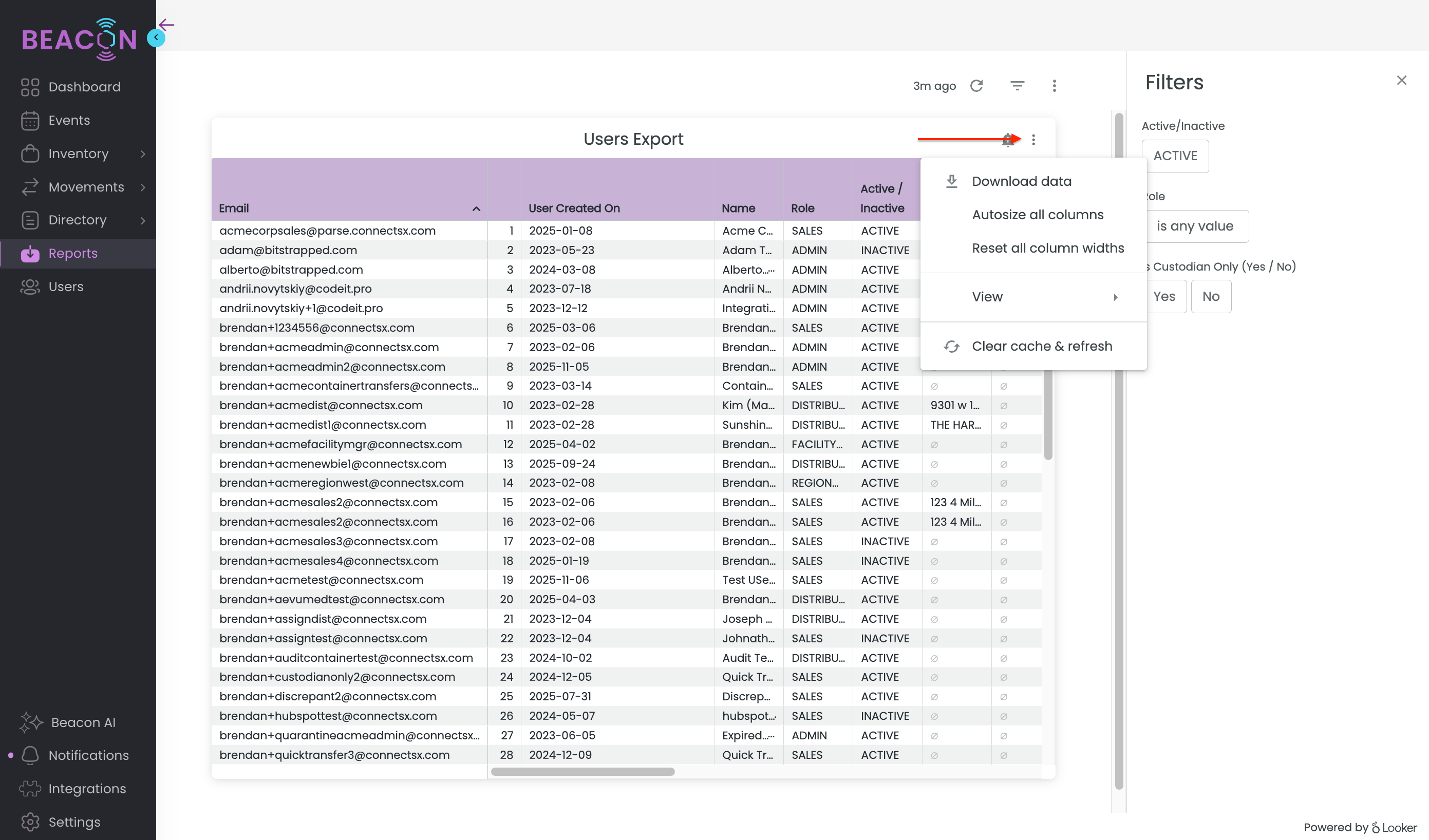The width and height of the screenshot is (1429, 840).
Task: Open the Dashboard icon in the sidebar
Action: tap(30, 87)
